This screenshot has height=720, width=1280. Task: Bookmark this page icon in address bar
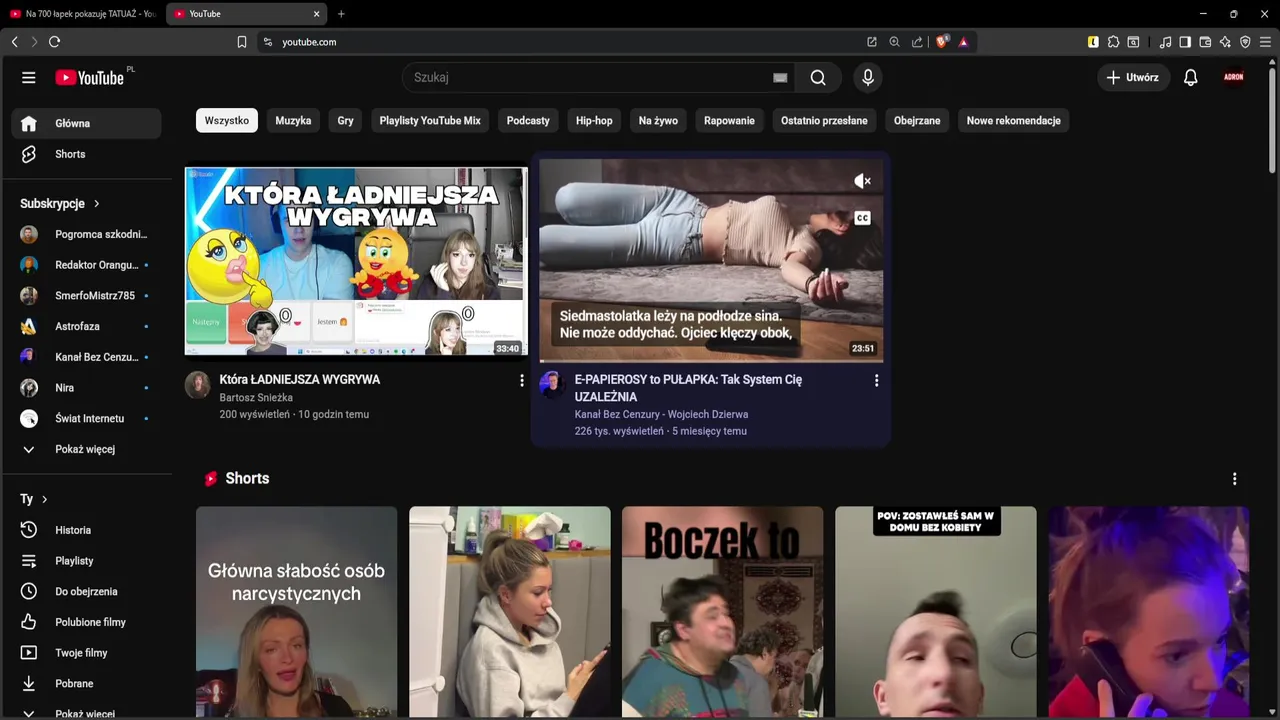(241, 42)
